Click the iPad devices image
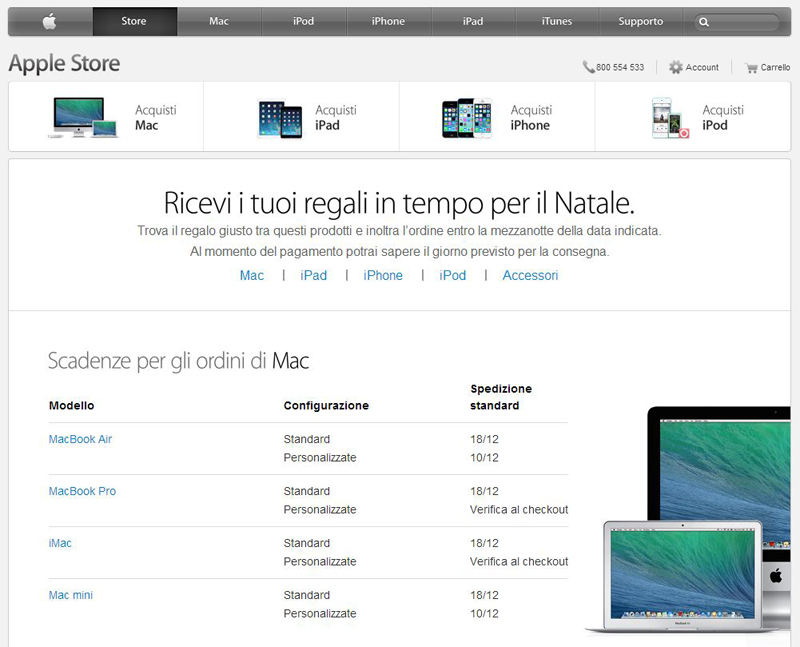Image resolution: width=800 pixels, height=647 pixels. pyautogui.click(x=280, y=118)
